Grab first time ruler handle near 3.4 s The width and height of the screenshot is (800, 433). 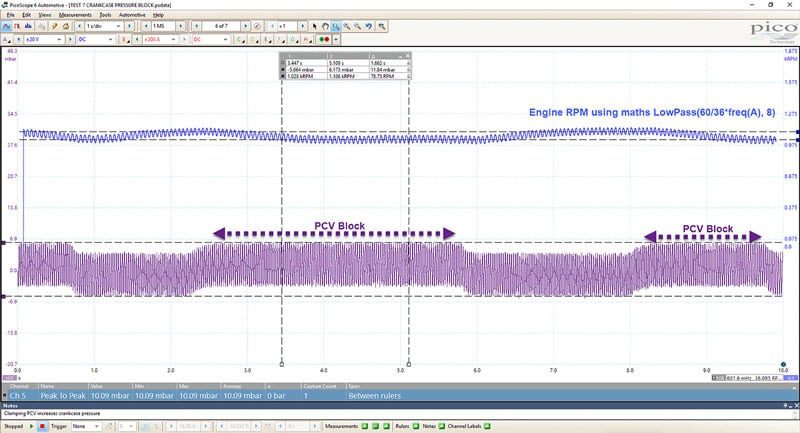(282, 364)
